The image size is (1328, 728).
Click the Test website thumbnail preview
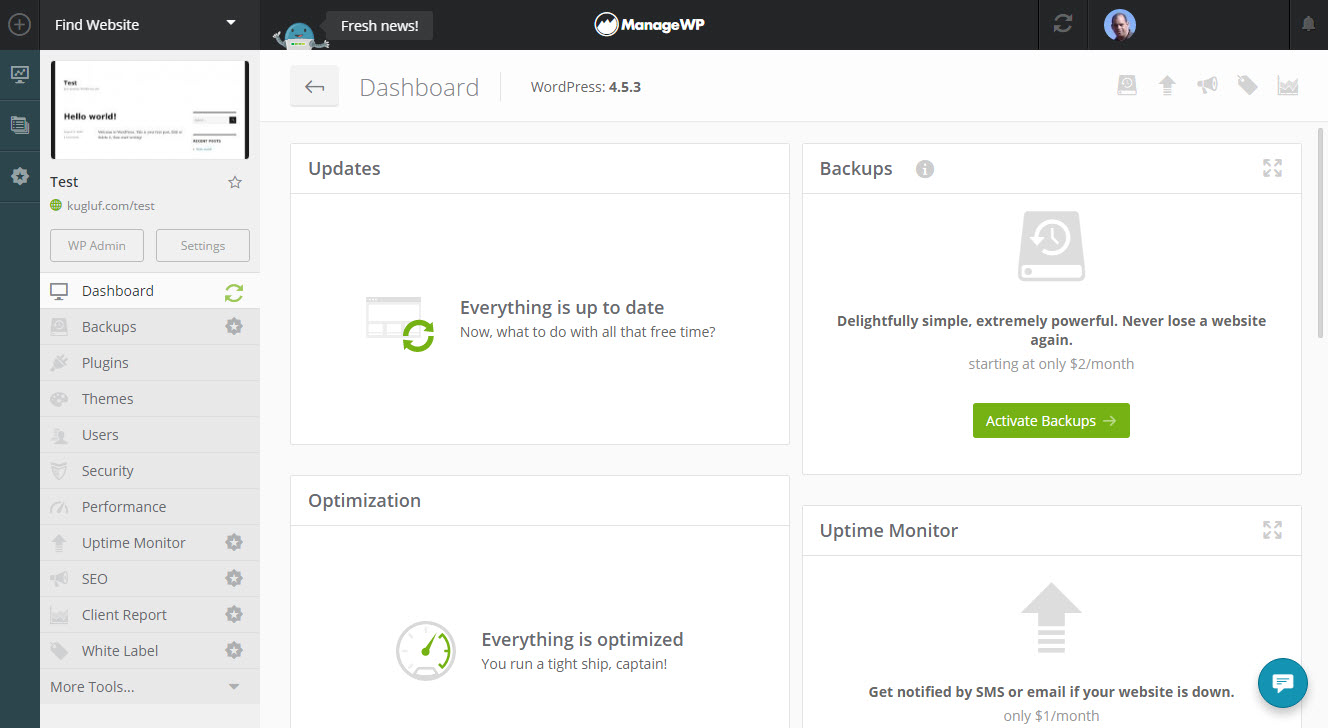(149, 110)
